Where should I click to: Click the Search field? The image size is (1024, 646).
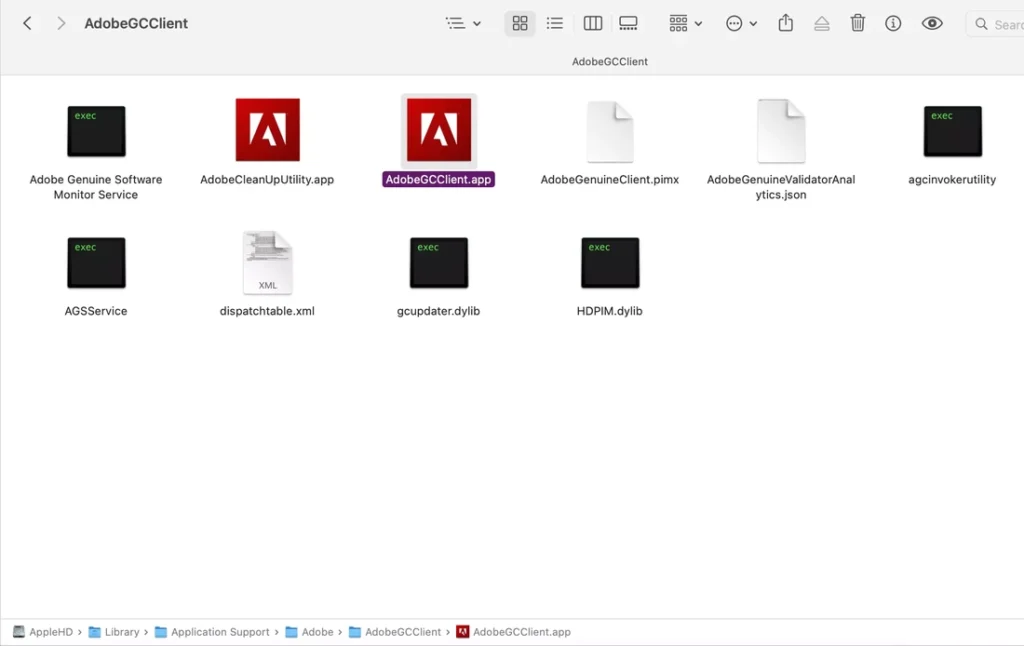pos(1000,22)
